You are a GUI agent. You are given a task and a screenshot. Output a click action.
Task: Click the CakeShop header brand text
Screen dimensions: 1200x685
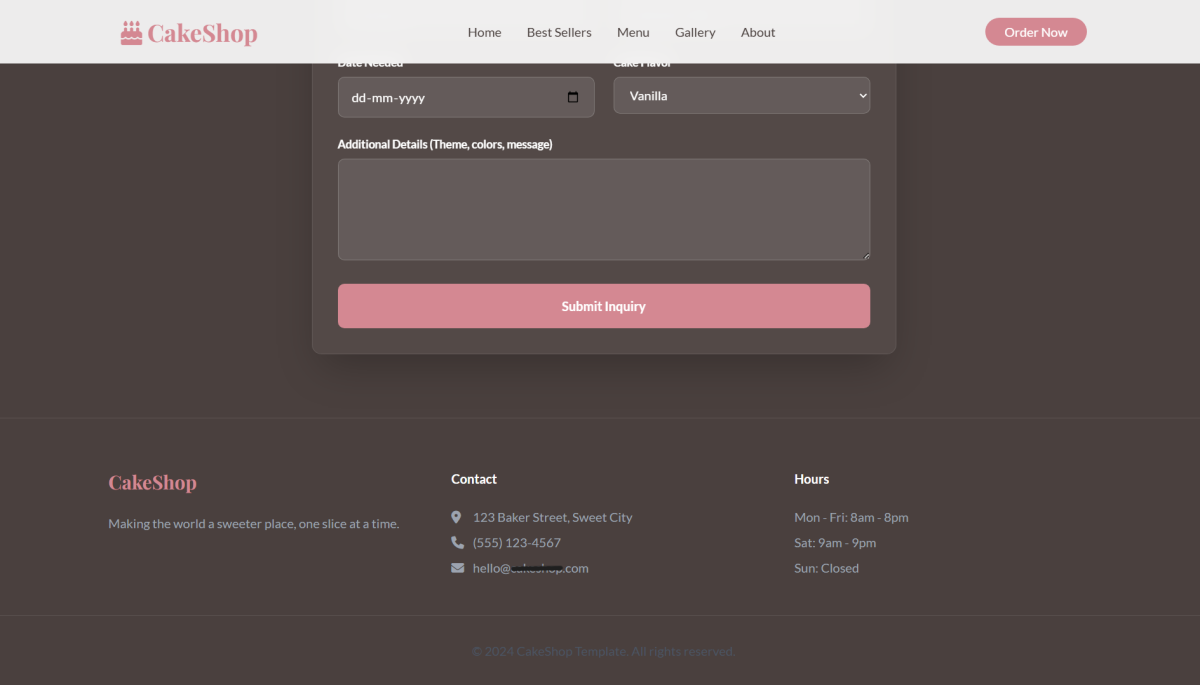coord(202,33)
